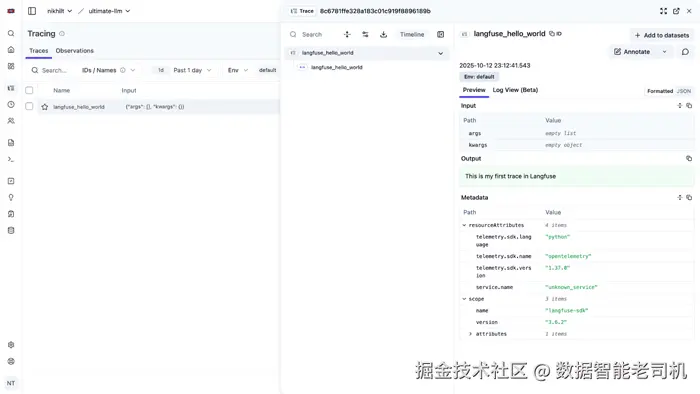Screen dimensions: 700x394
Task: Open Prompts document icon in sidebar
Action: [x=11, y=143]
